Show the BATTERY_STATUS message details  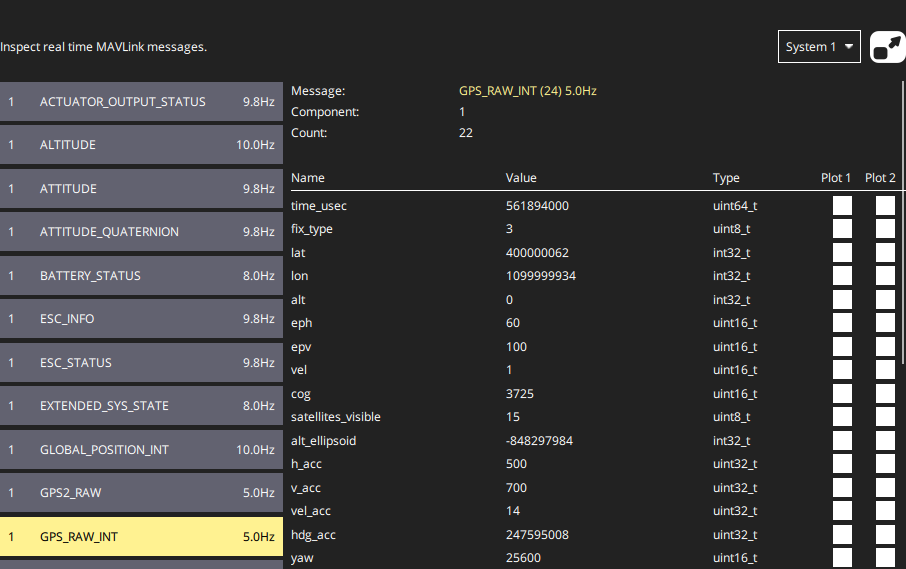pos(141,276)
